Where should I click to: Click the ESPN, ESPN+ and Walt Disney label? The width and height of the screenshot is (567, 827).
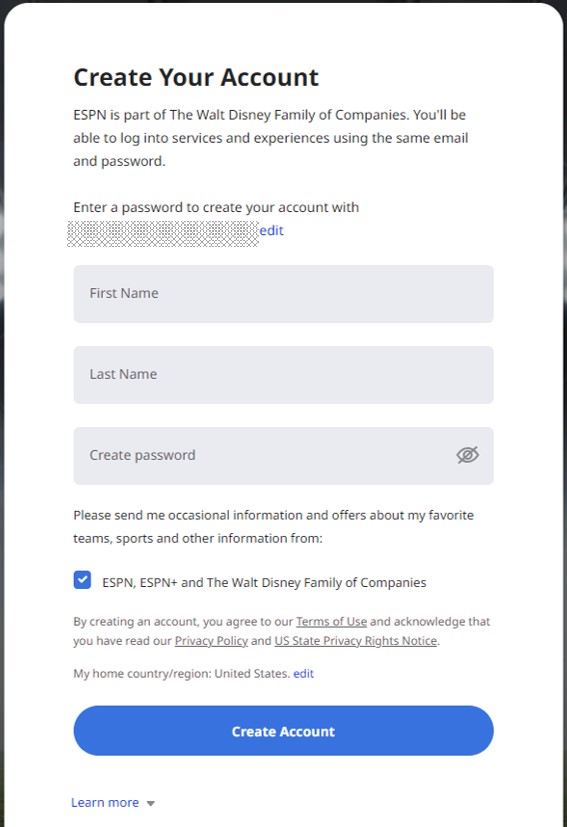264,582
